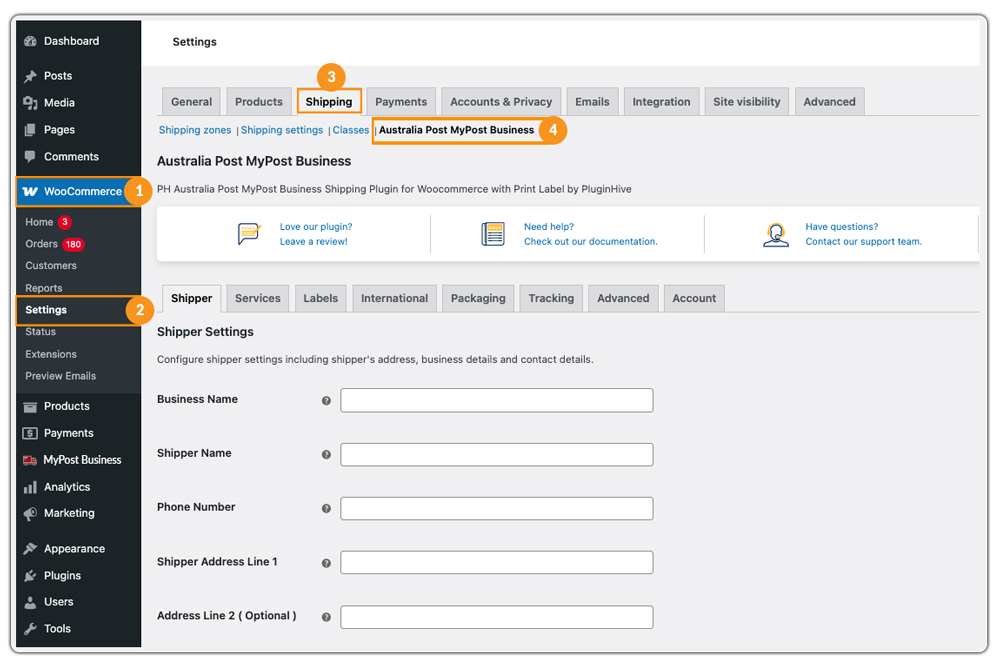Click the help icon for Address Line 2
Viewport: 1000px width, 665px height.
pos(326,618)
